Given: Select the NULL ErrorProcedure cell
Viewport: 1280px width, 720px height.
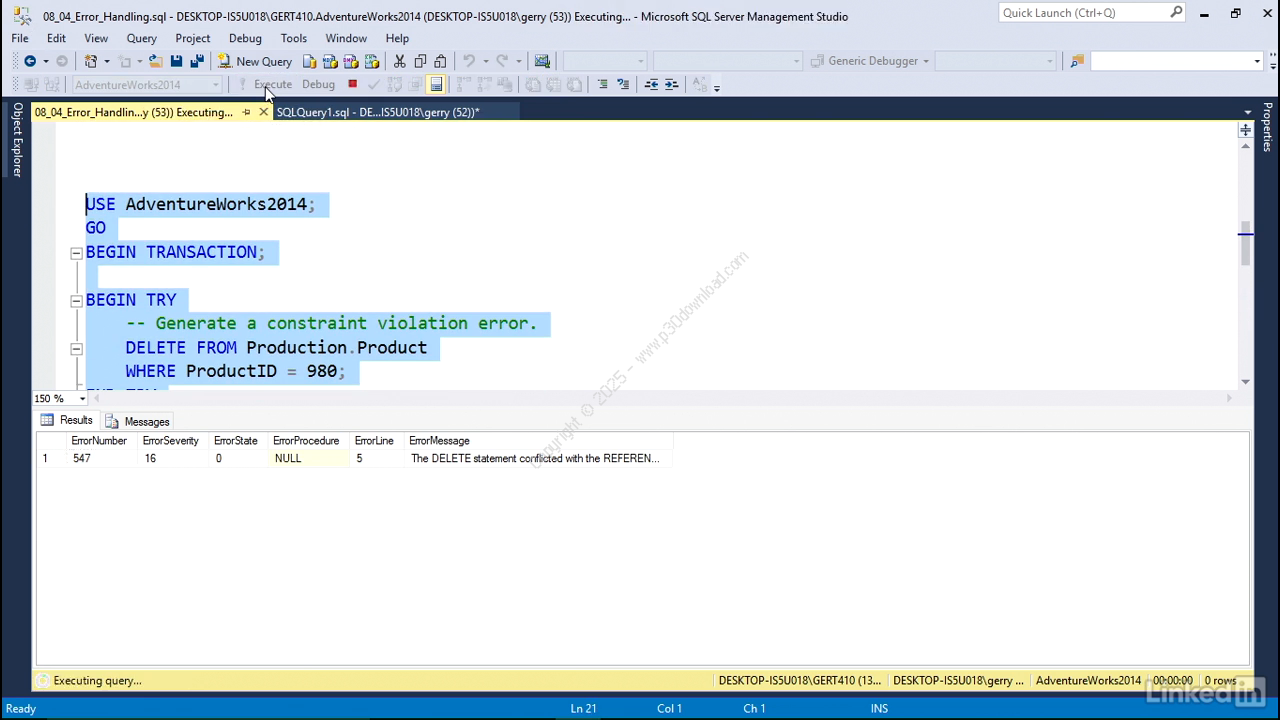Looking at the screenshot, I should coord(309,458).
